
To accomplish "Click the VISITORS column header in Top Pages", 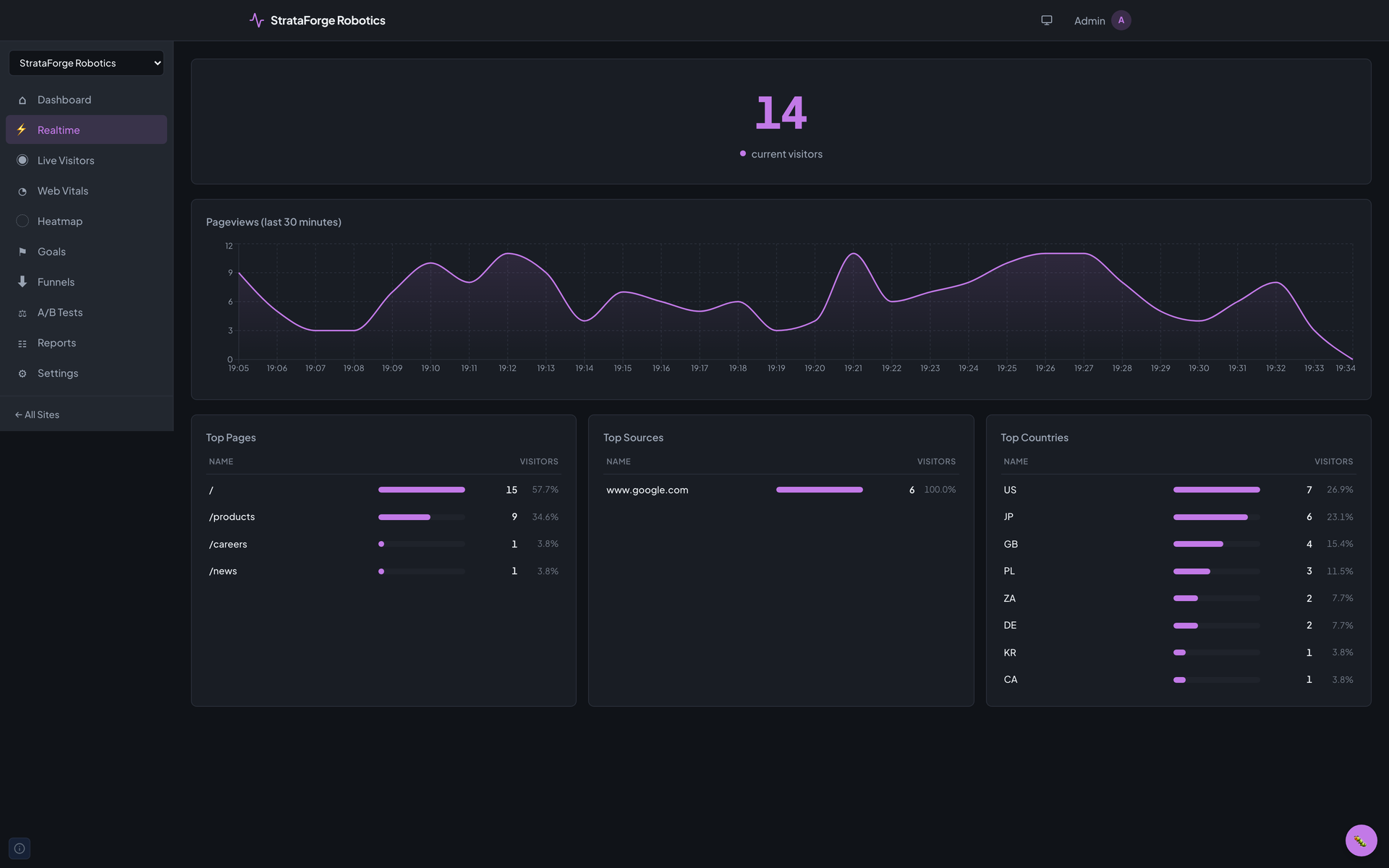I will [539, 461].
